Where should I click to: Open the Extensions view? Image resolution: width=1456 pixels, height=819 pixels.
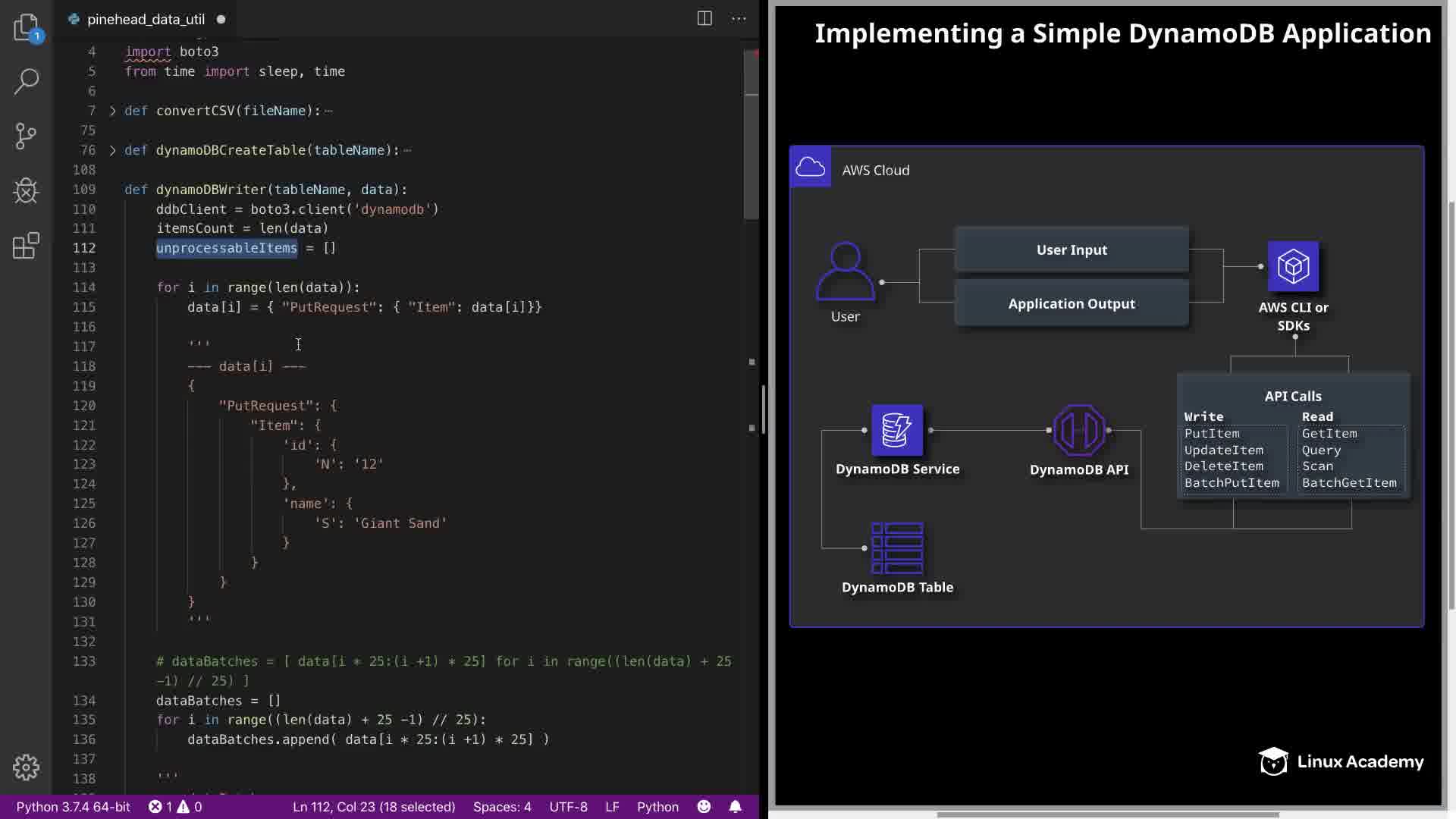26,246
